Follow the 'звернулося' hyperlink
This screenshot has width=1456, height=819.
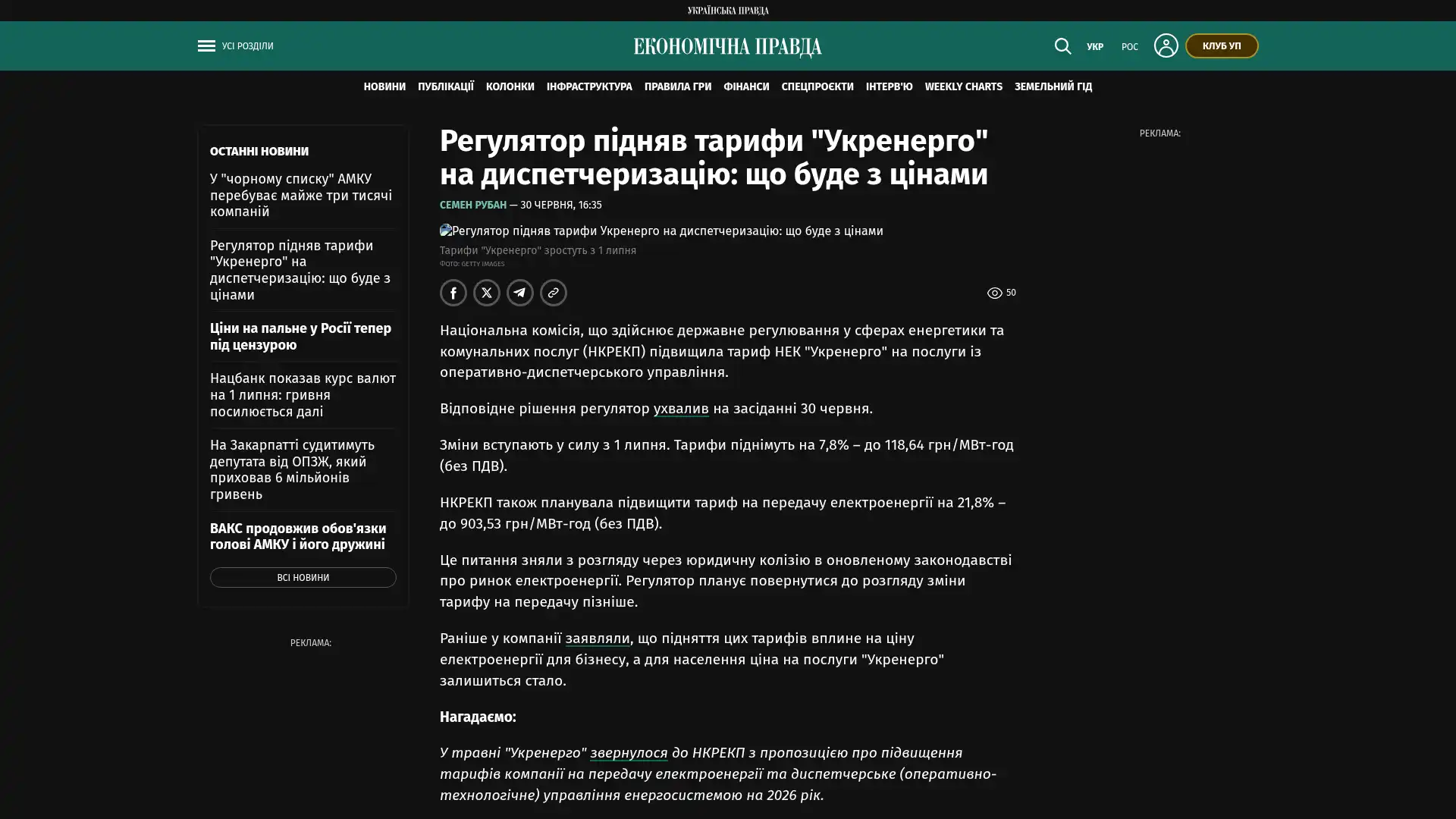click(629, 753)
